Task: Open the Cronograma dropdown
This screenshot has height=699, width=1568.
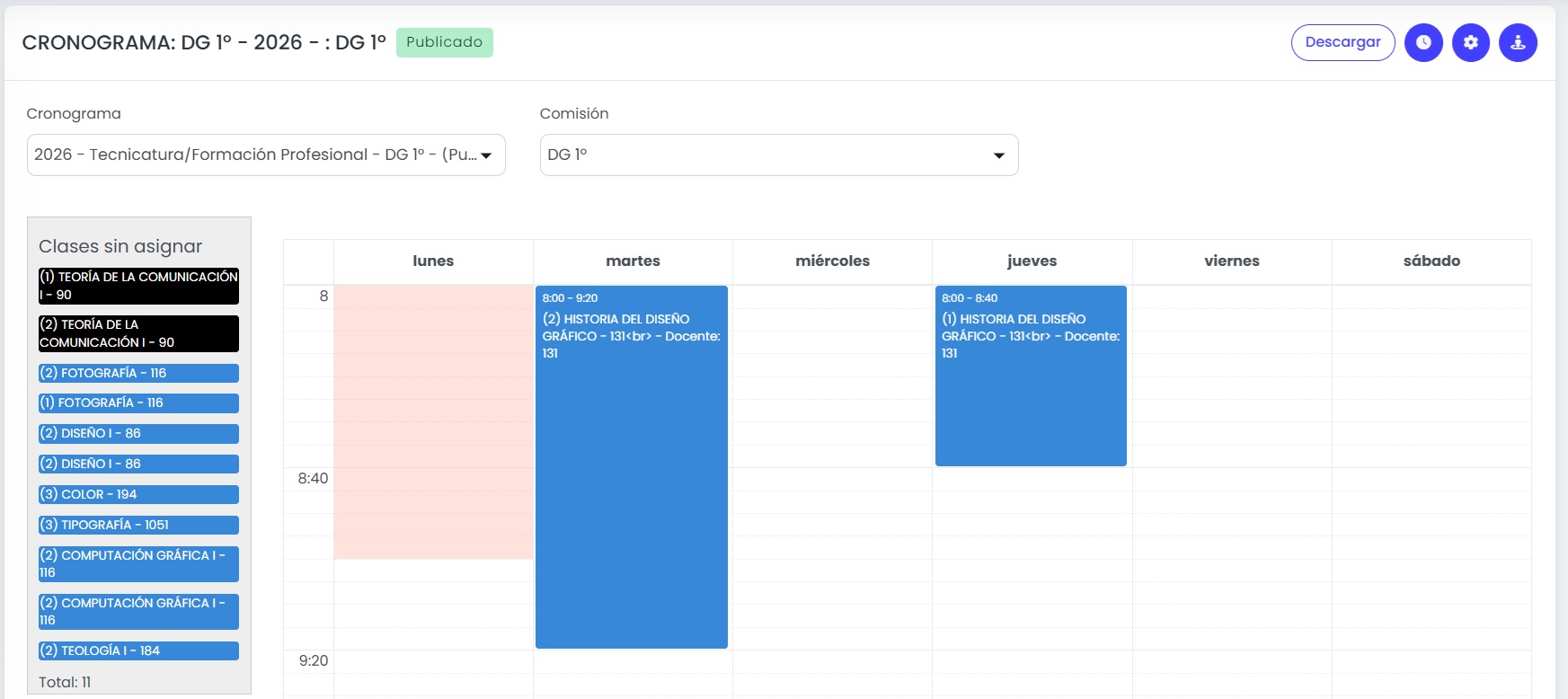Action: [266, 155]
